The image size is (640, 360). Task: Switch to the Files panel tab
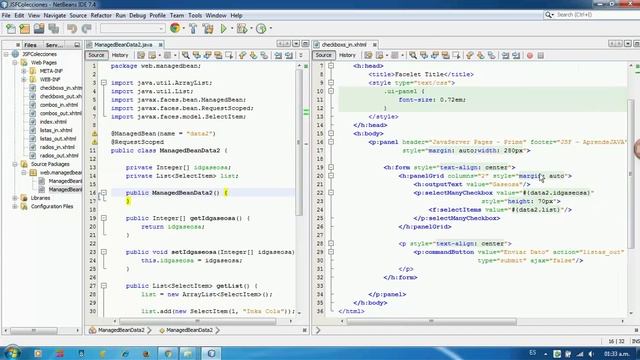tap(30, 45)
